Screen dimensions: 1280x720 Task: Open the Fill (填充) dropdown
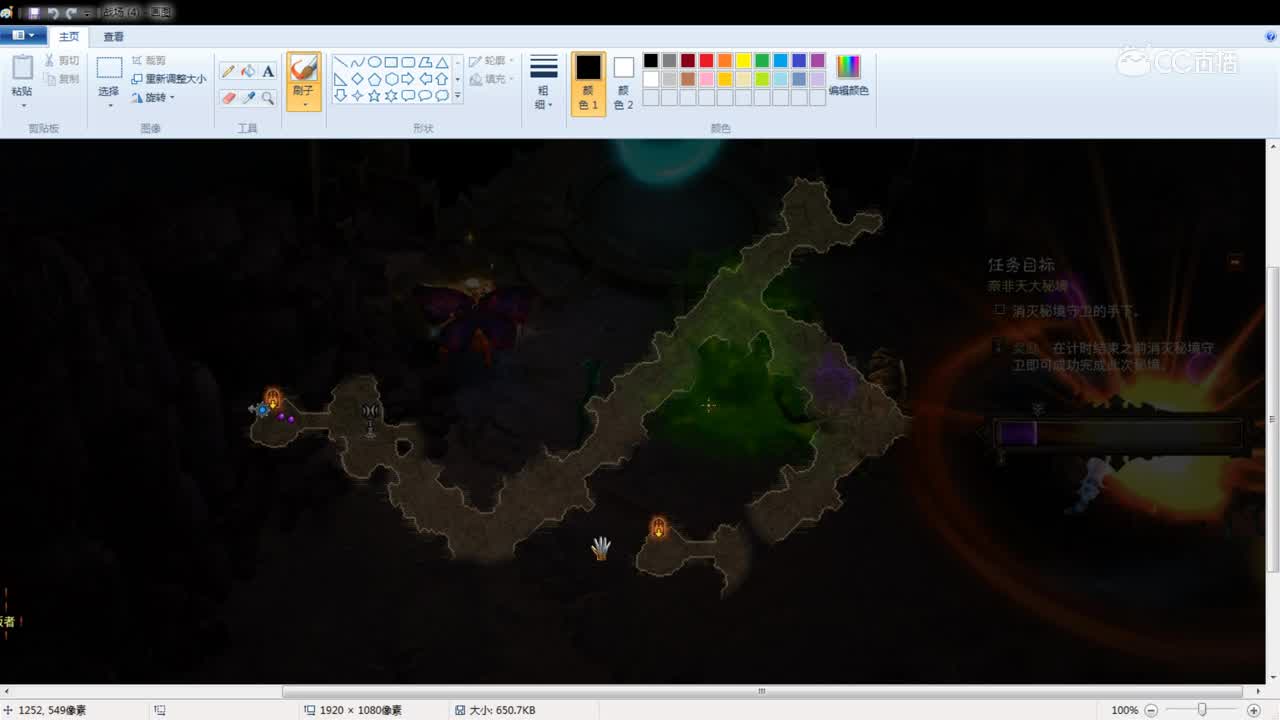coord(492,79)
